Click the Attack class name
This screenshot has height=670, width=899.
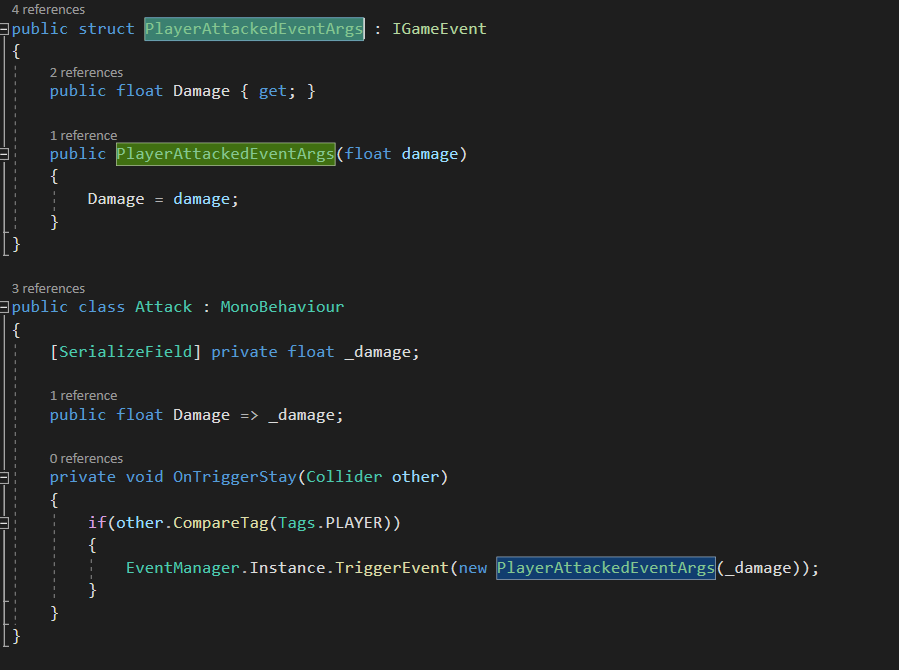[163, 307]
